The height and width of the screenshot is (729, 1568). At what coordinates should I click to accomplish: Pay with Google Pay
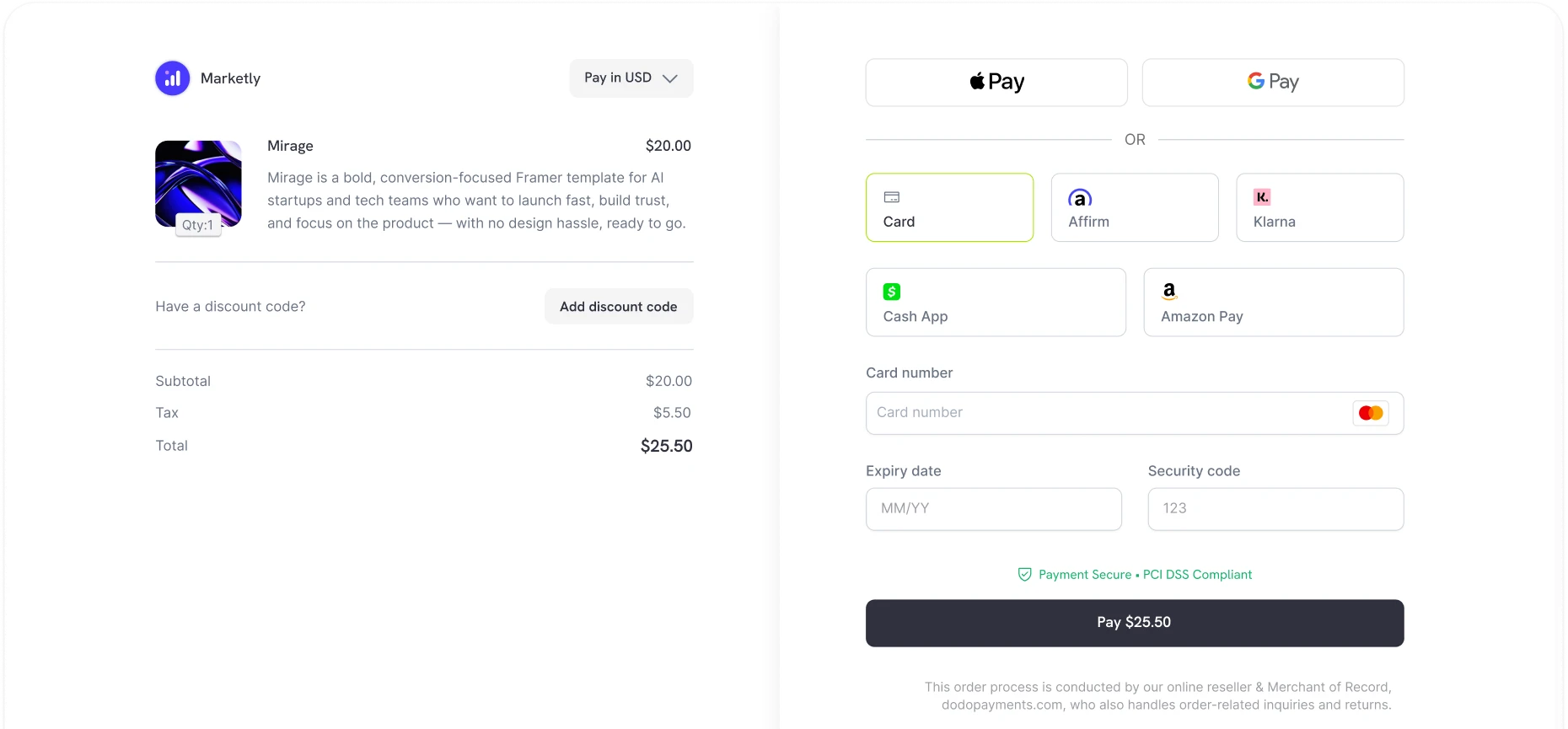pyautogui.click(x=1273, y=83)
